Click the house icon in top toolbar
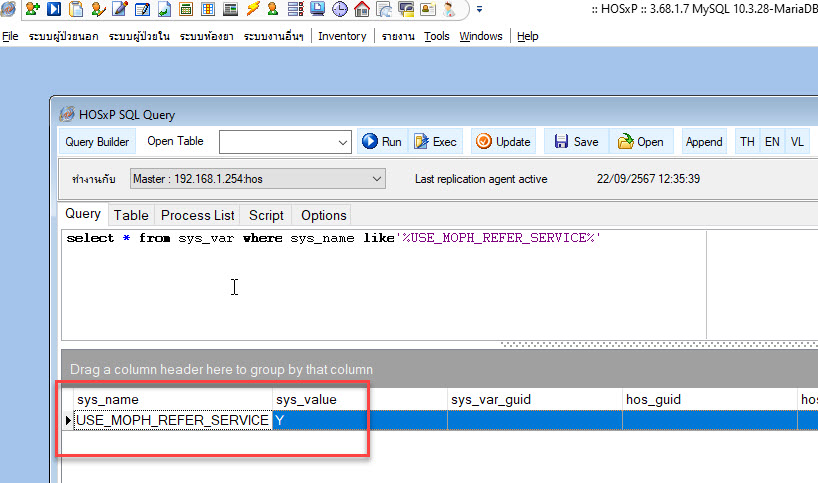The width and height of the screenshot is (818, 483). click(361, 10)
